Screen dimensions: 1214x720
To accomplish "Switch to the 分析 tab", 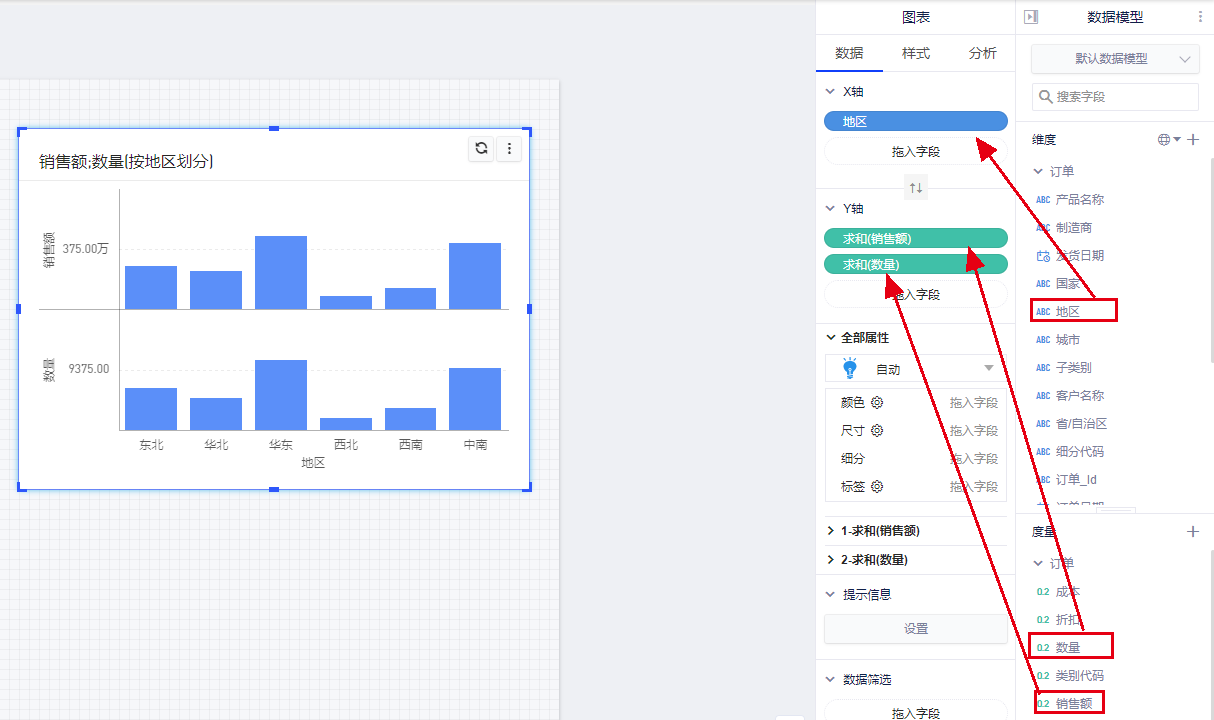I will [982, 54].
